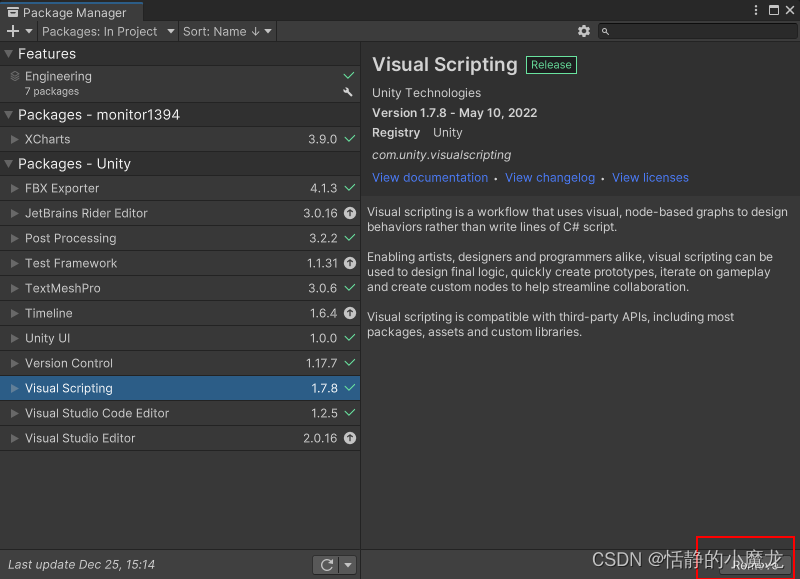Expand the FBX Exporter package

click(x=14, y=188)
